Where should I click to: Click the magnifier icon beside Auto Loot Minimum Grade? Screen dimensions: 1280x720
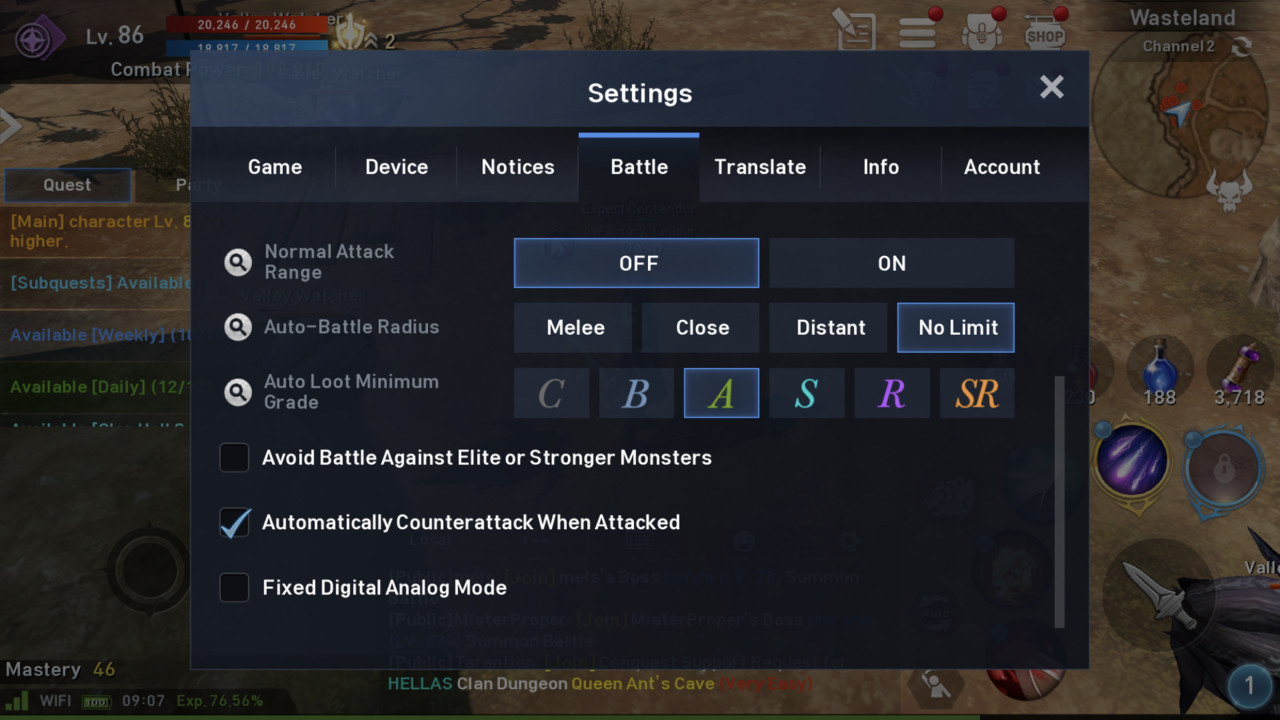coord(238,392)
